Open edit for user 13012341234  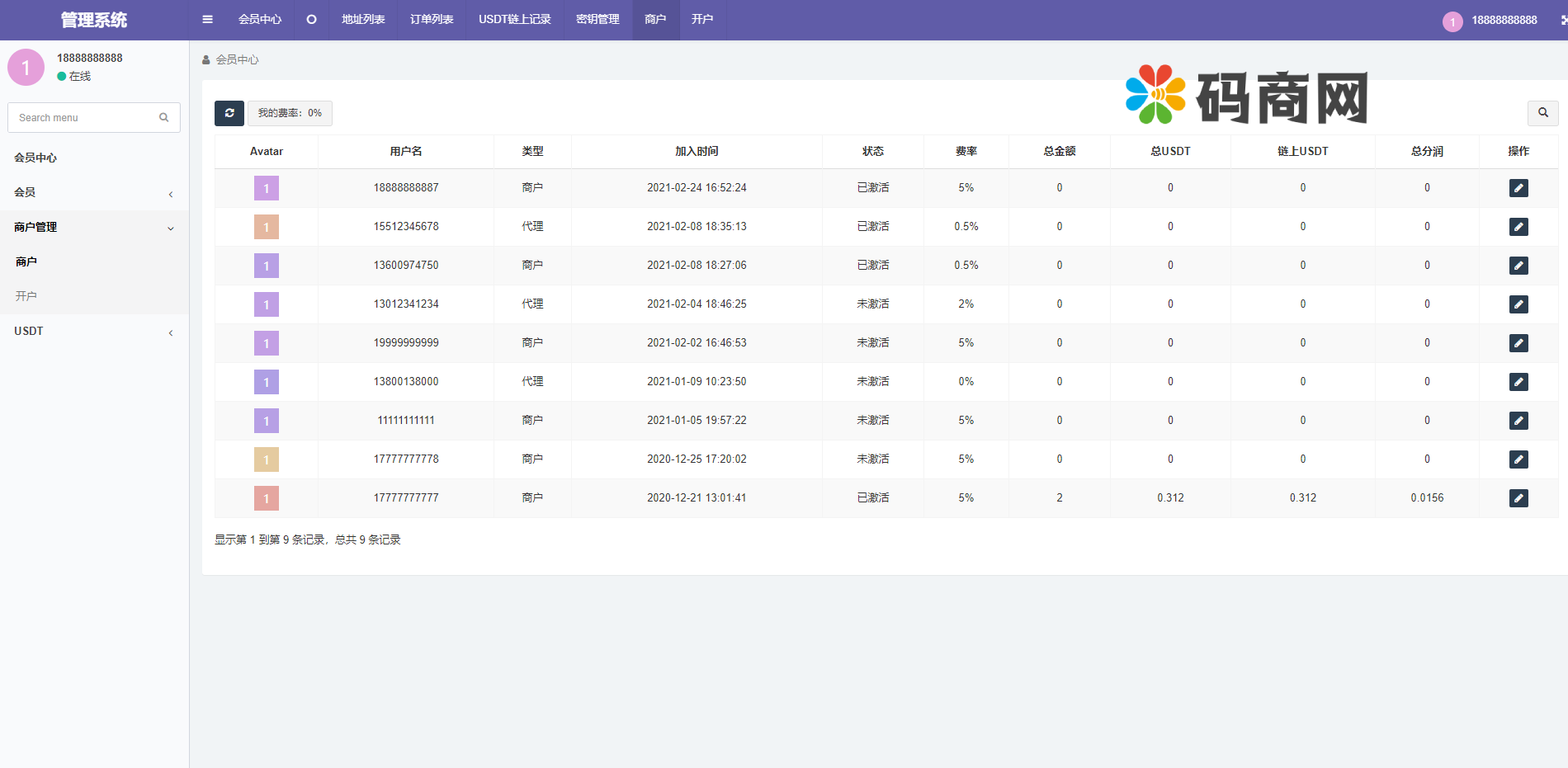[x=1518, y=304]
